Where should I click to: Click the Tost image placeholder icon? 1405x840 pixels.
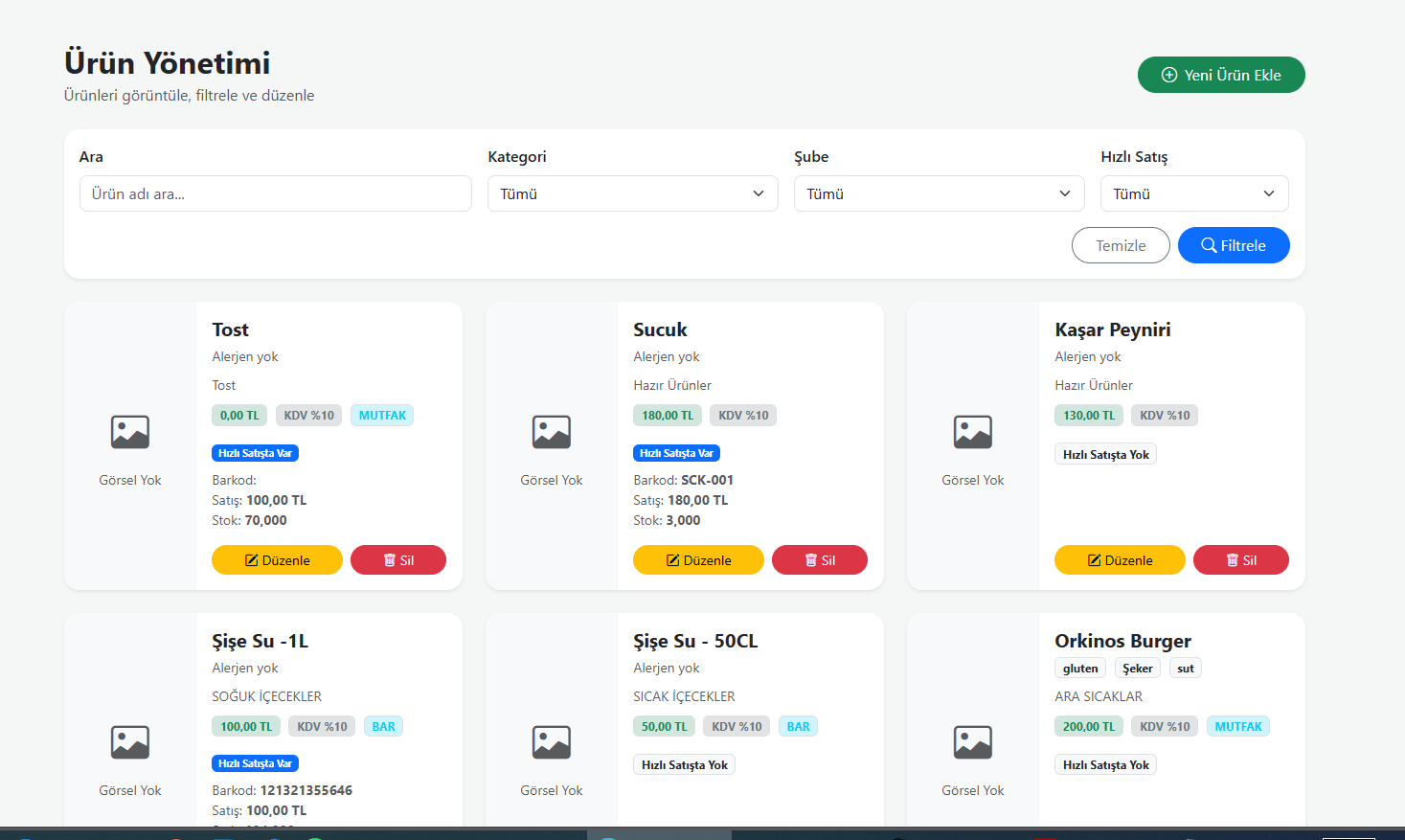click(130, 432)
